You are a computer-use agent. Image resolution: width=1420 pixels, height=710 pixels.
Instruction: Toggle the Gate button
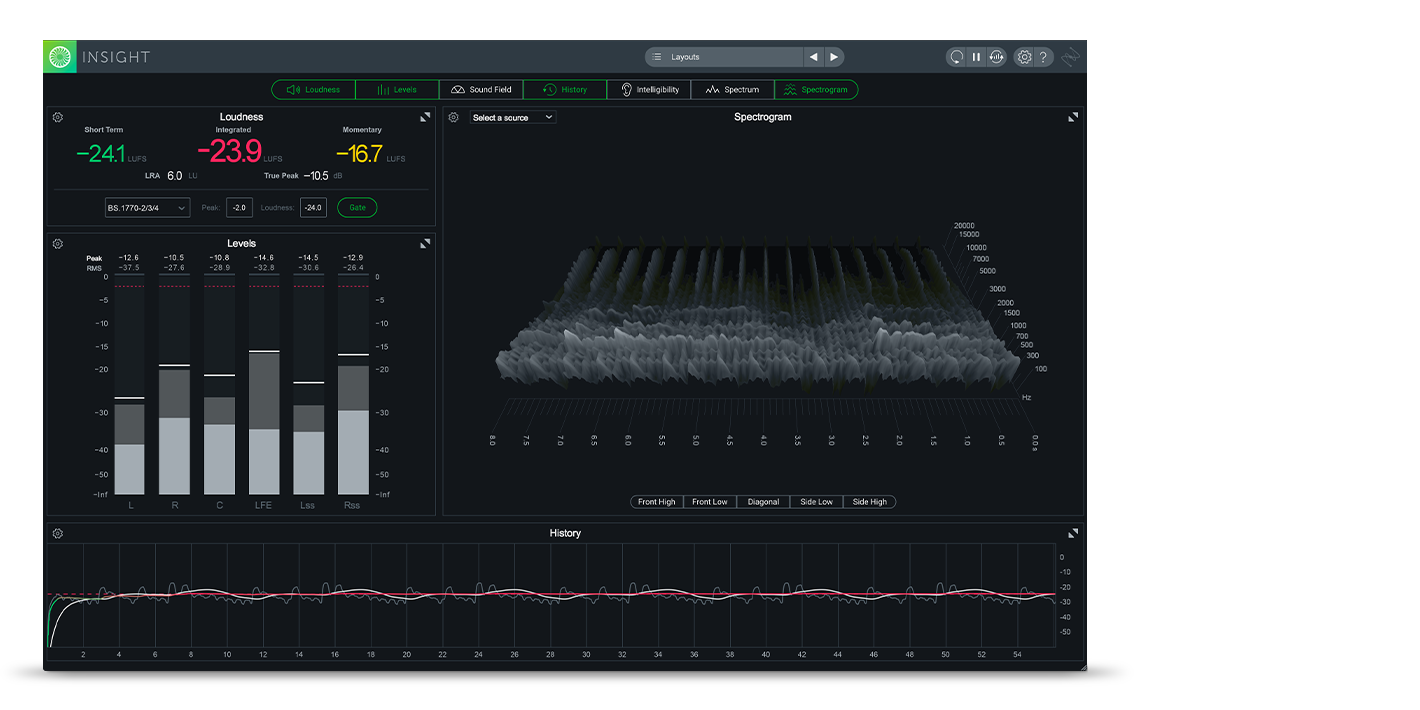tap(357, 208)
